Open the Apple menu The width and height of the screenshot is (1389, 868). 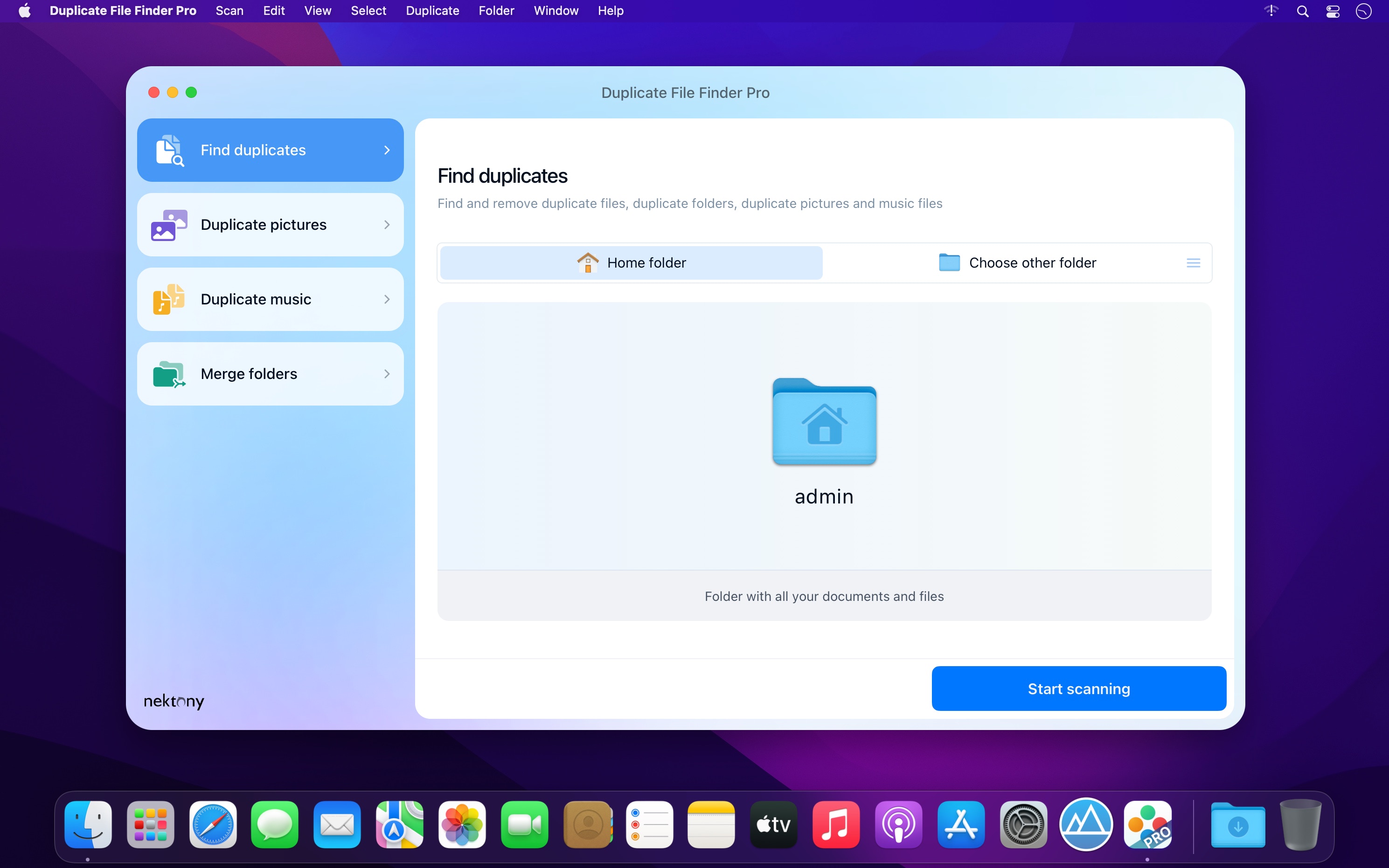point(24,11)
